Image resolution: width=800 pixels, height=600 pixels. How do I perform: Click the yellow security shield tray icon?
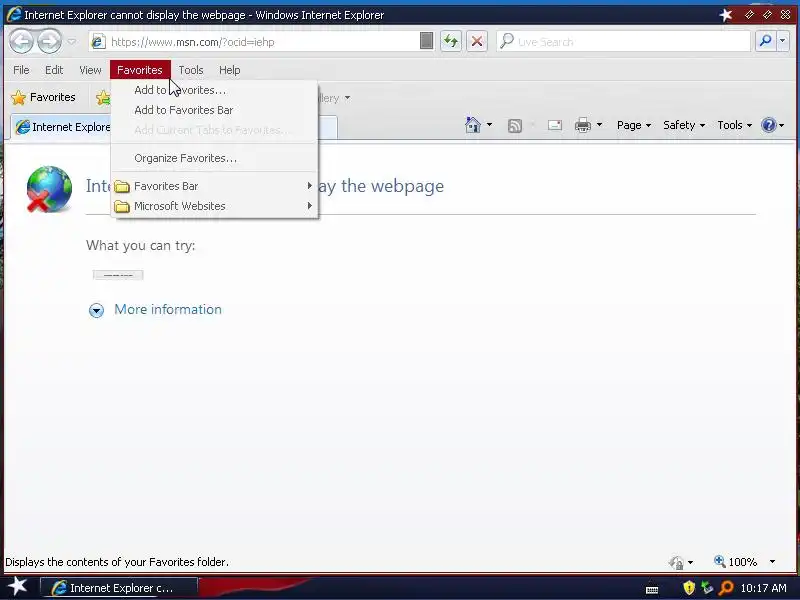tap(689, 588)
